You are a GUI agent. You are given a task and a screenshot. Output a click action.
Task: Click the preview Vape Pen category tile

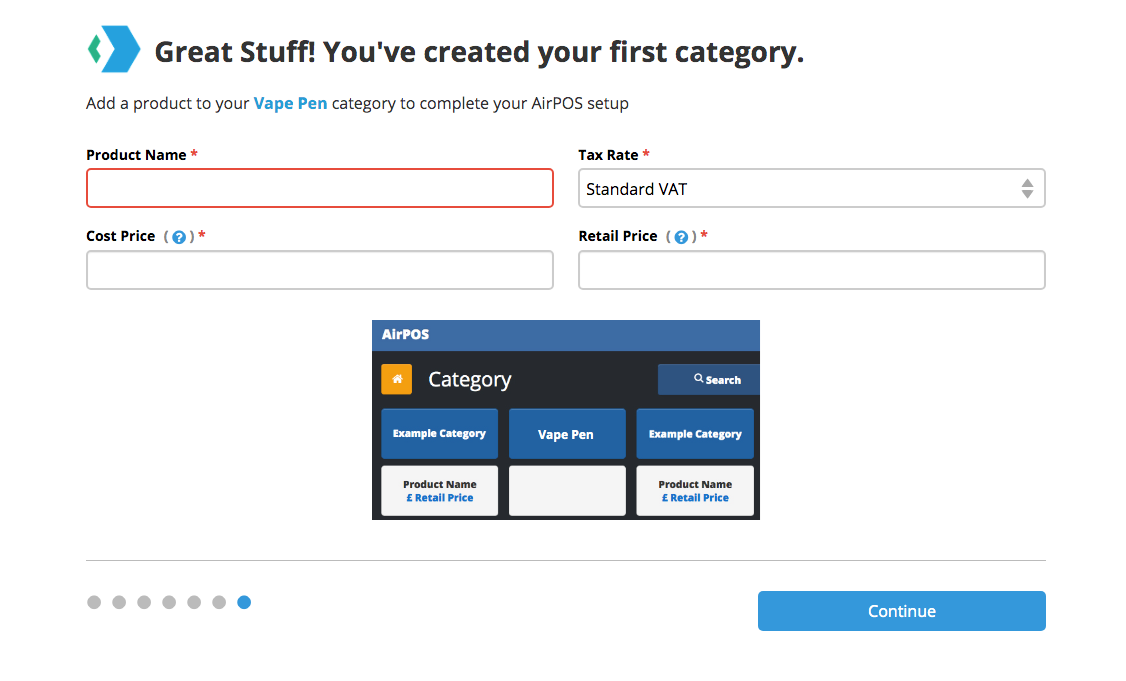point(567,434)
